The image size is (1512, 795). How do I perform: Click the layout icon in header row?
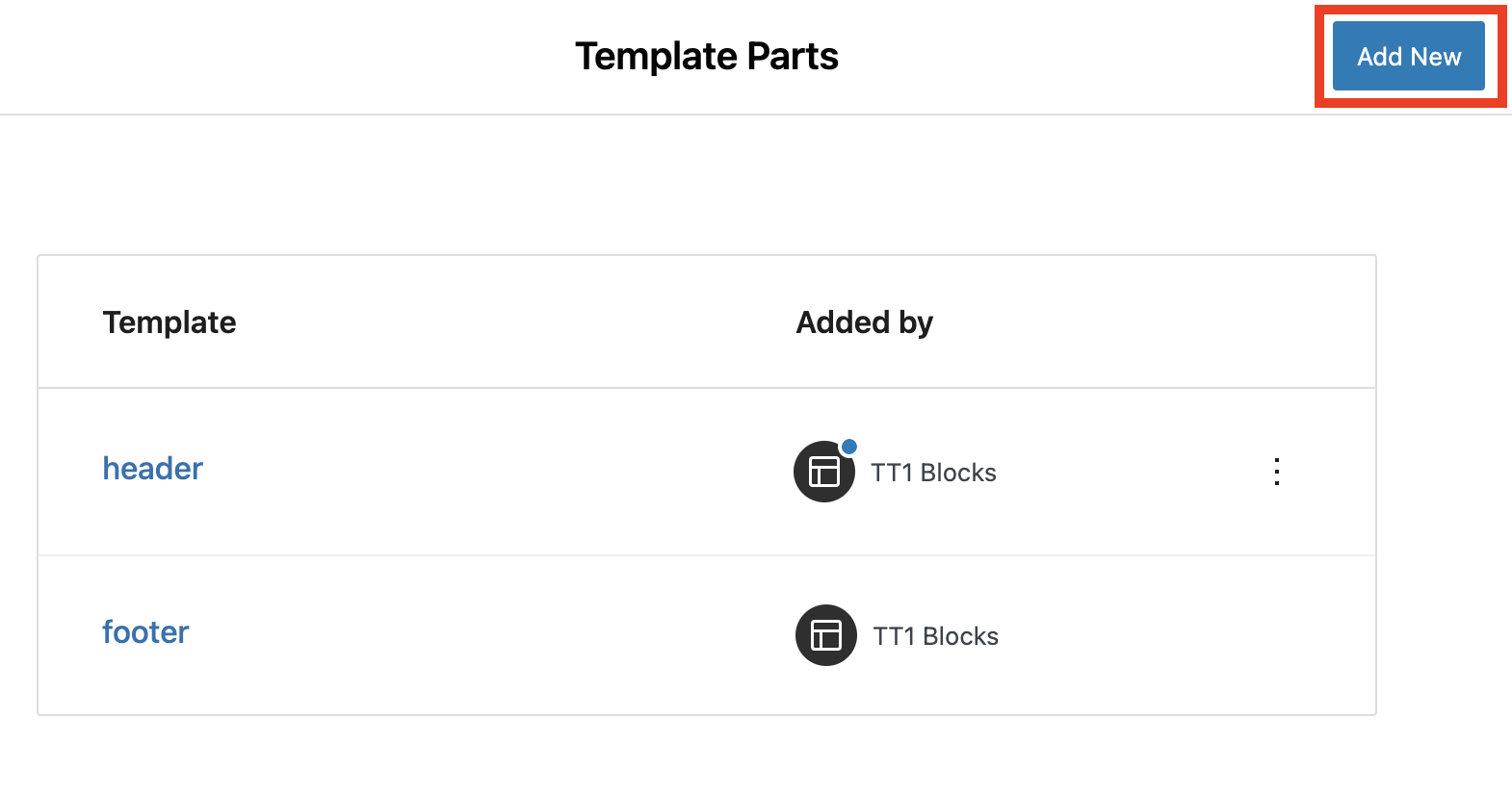[824, 472]
